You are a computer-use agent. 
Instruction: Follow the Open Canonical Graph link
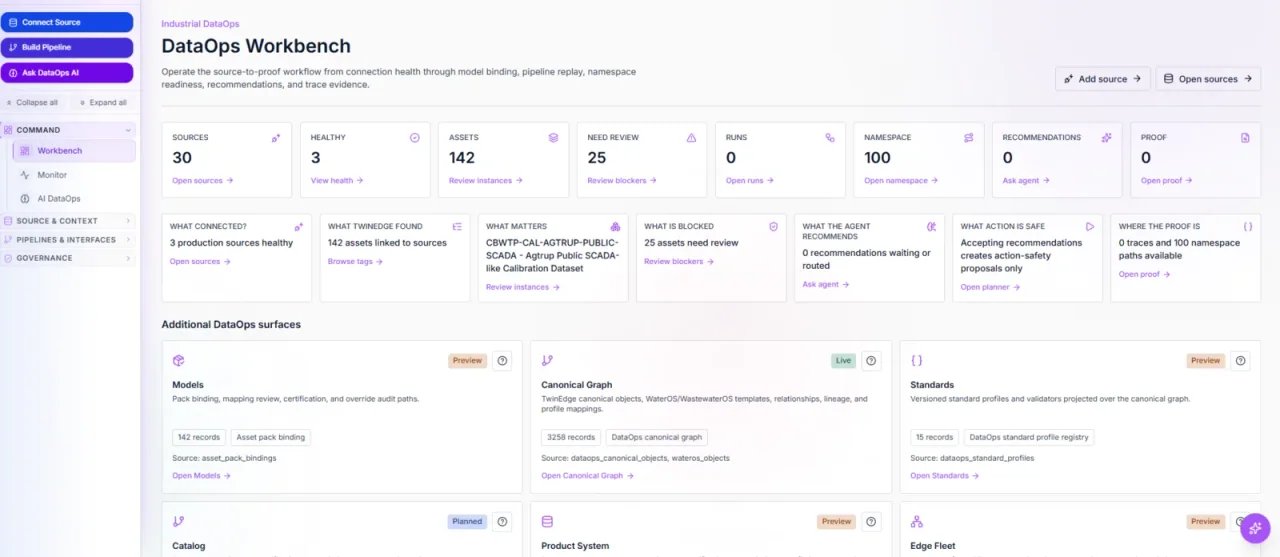[586, 476]
